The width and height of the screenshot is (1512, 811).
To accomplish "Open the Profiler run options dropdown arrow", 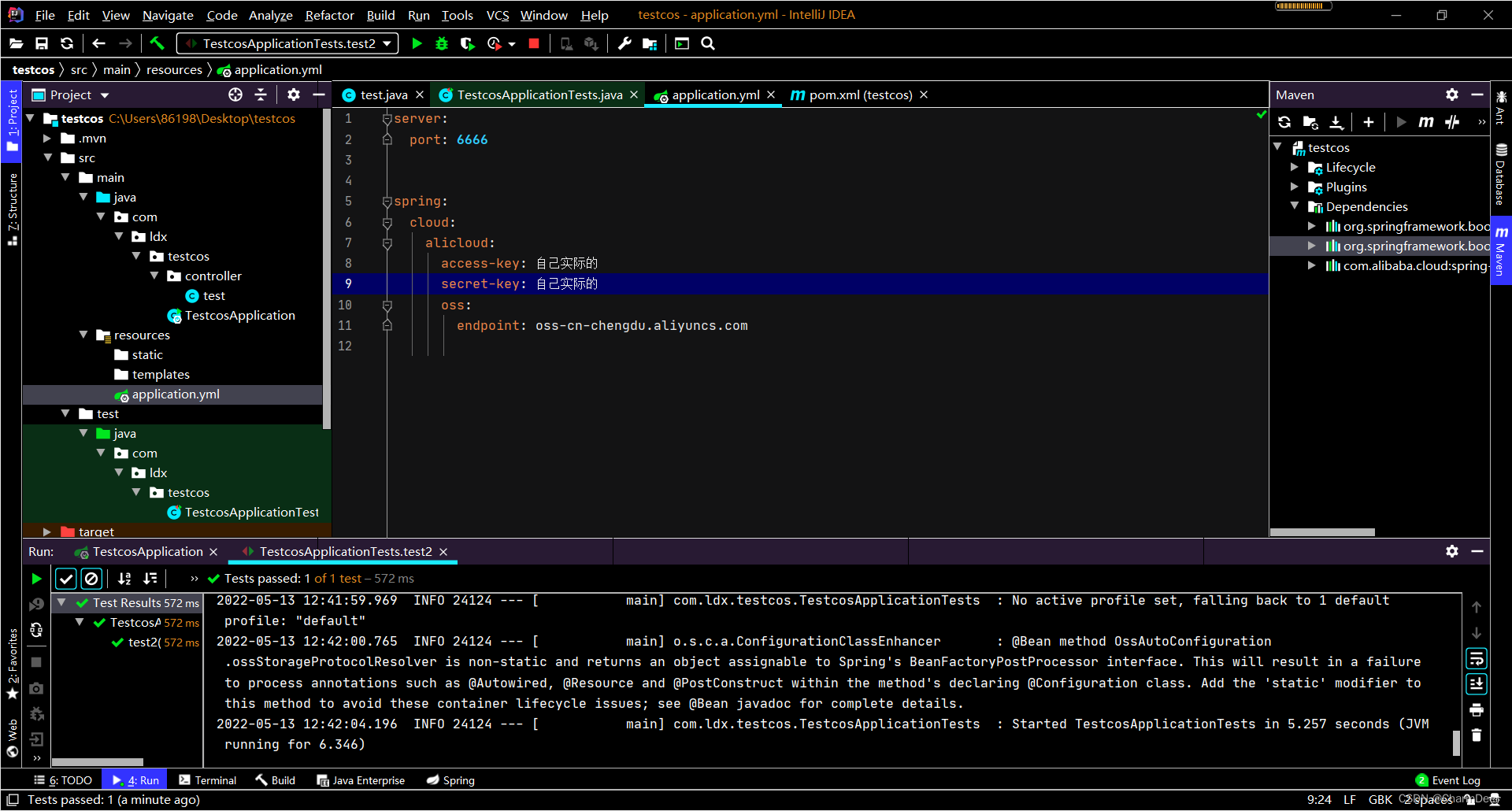I will click(x=512, y=43).
